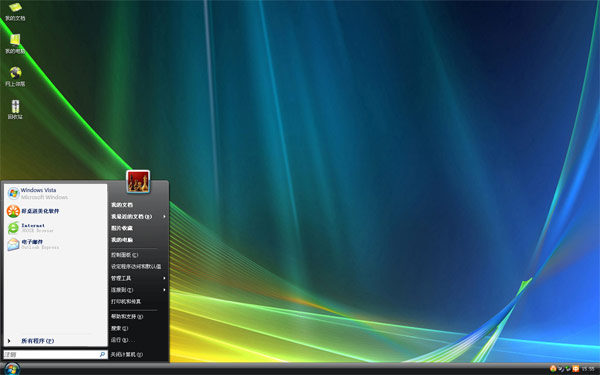Open 网上邻居 globe desktop icon
This screenshot has width=600, height=375.
click(16, 73)
